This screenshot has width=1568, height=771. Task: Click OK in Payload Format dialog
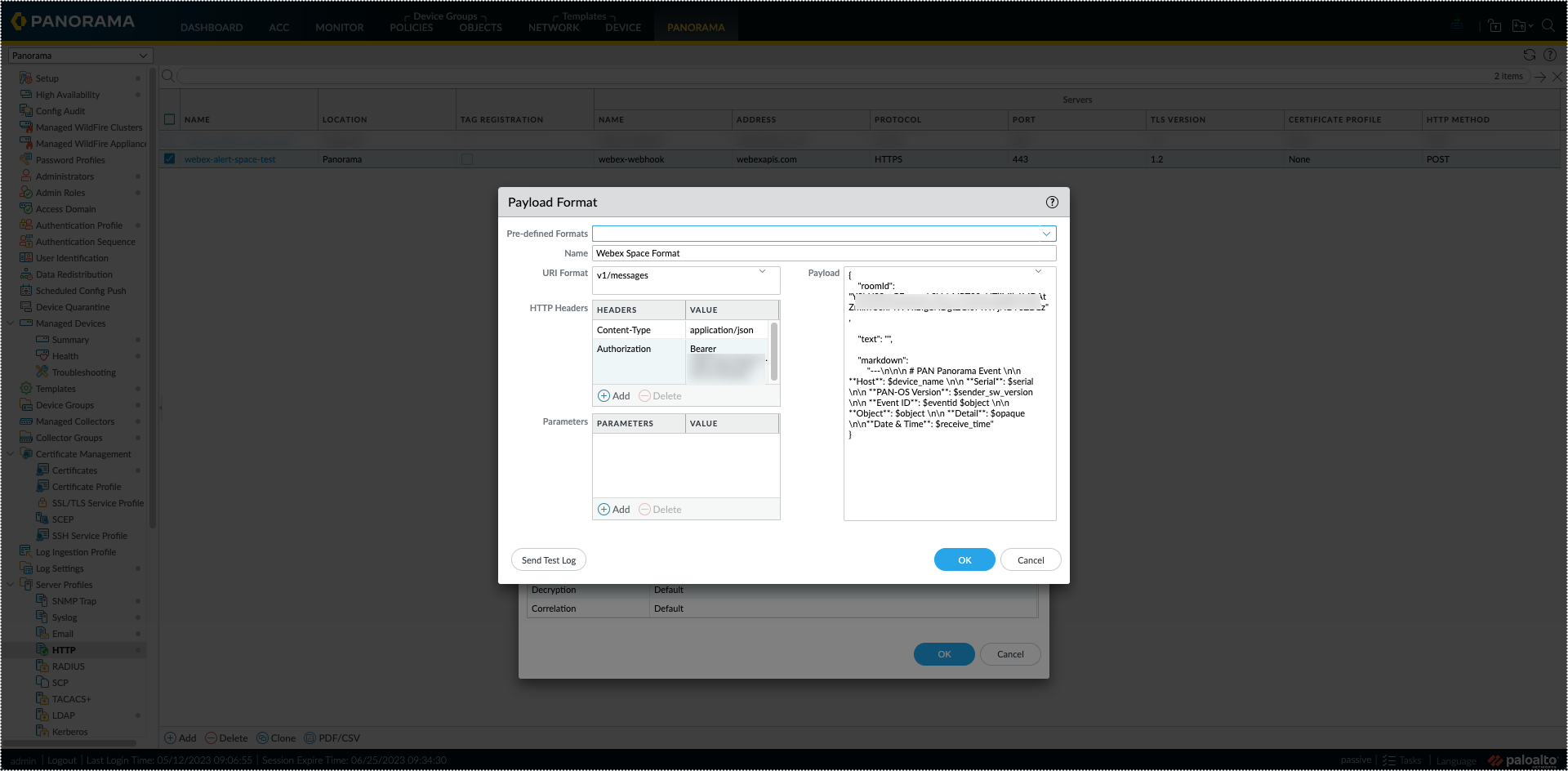pos(964,560)
